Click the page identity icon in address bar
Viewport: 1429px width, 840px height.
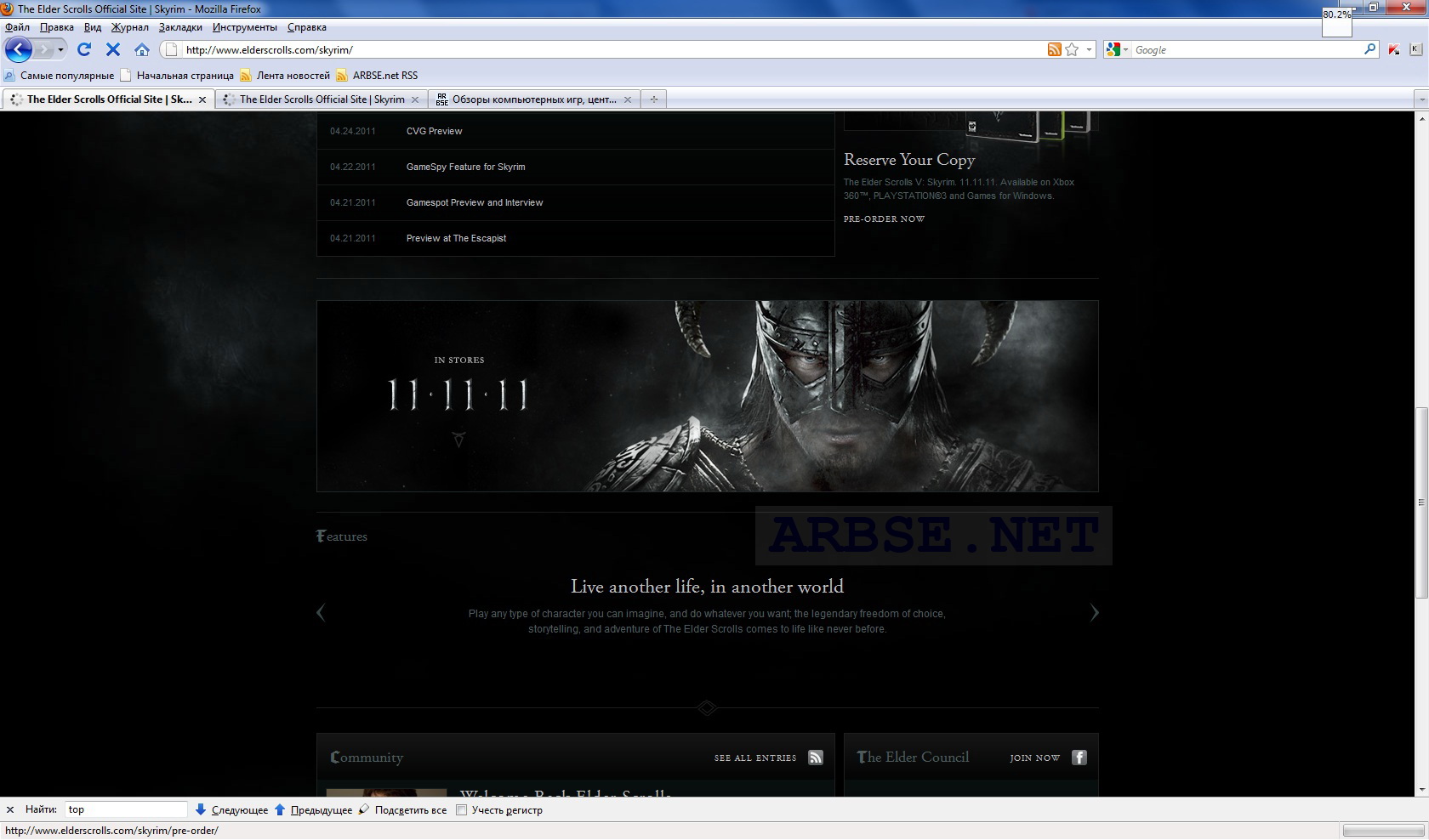(171, 49)
